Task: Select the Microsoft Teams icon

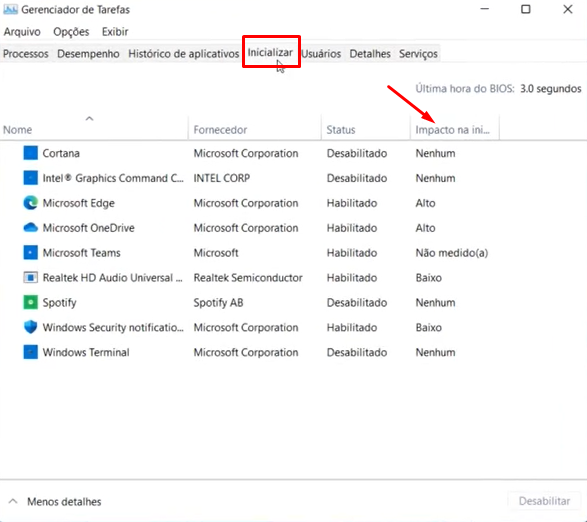Action: click(30, 253)
